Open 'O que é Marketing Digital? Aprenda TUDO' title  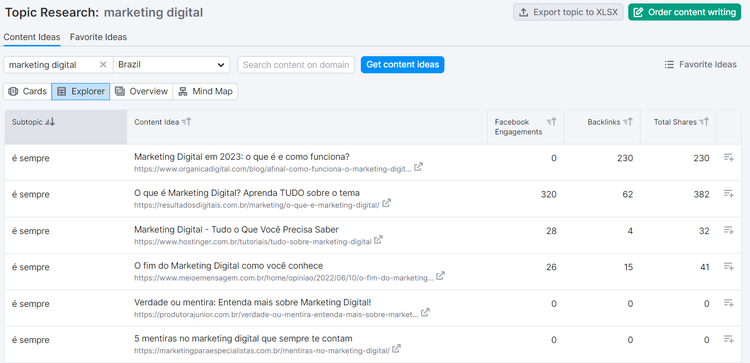(247, 193)
